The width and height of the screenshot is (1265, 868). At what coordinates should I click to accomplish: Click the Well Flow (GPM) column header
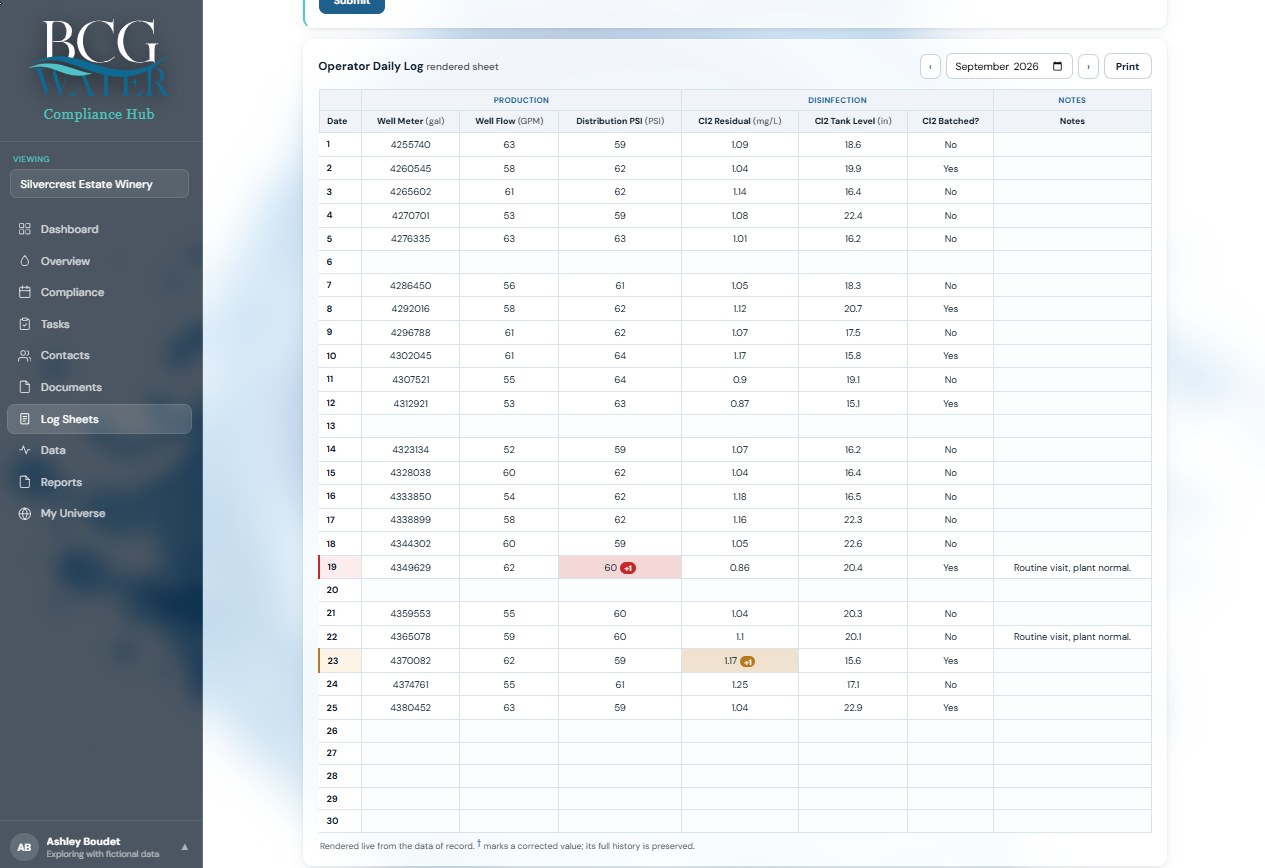pyautogui.click(x=509, y=121)
